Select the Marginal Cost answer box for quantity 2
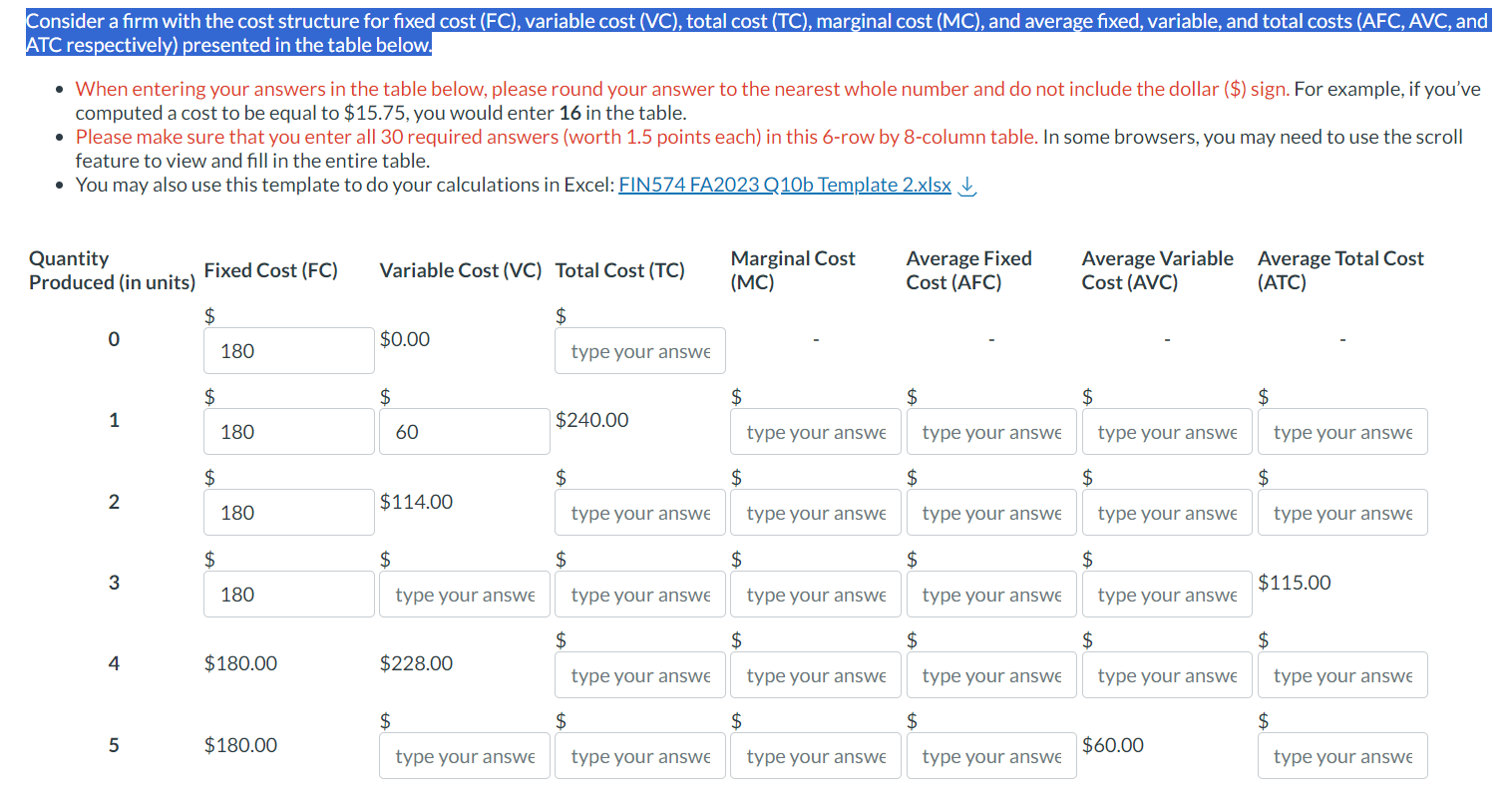This screenshot has height=812, width=1512. 815,512
